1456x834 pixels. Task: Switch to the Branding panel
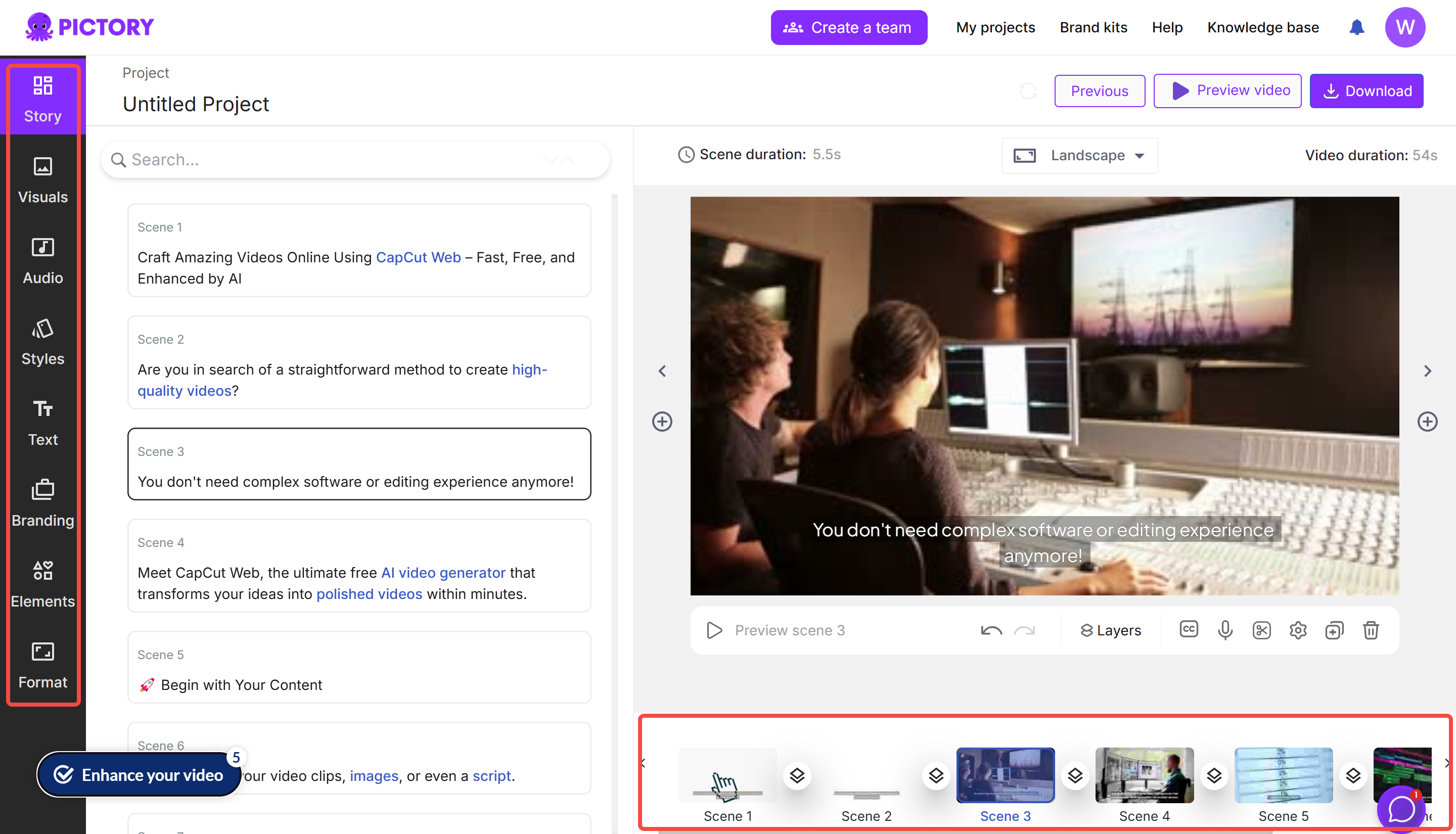tap(42, 502)
